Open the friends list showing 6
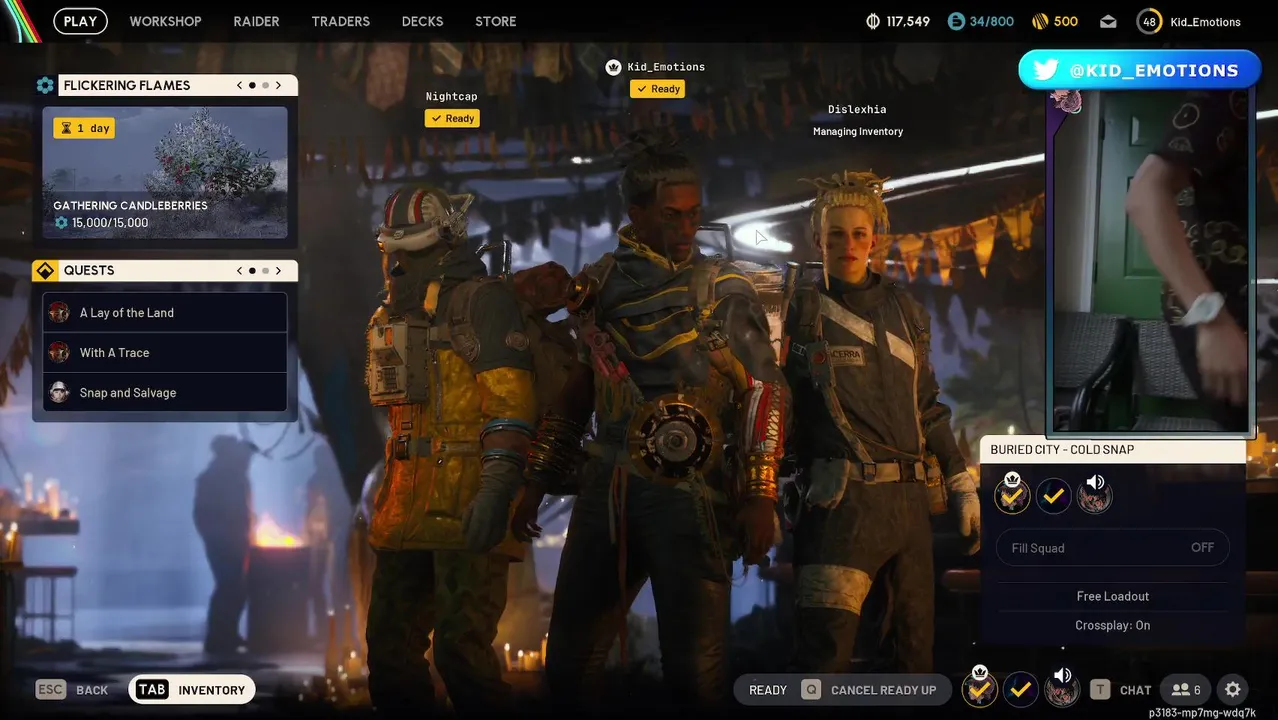The height and width of the screenshot is (720, 1278). pyautogui.click(x=1186, y=689)
